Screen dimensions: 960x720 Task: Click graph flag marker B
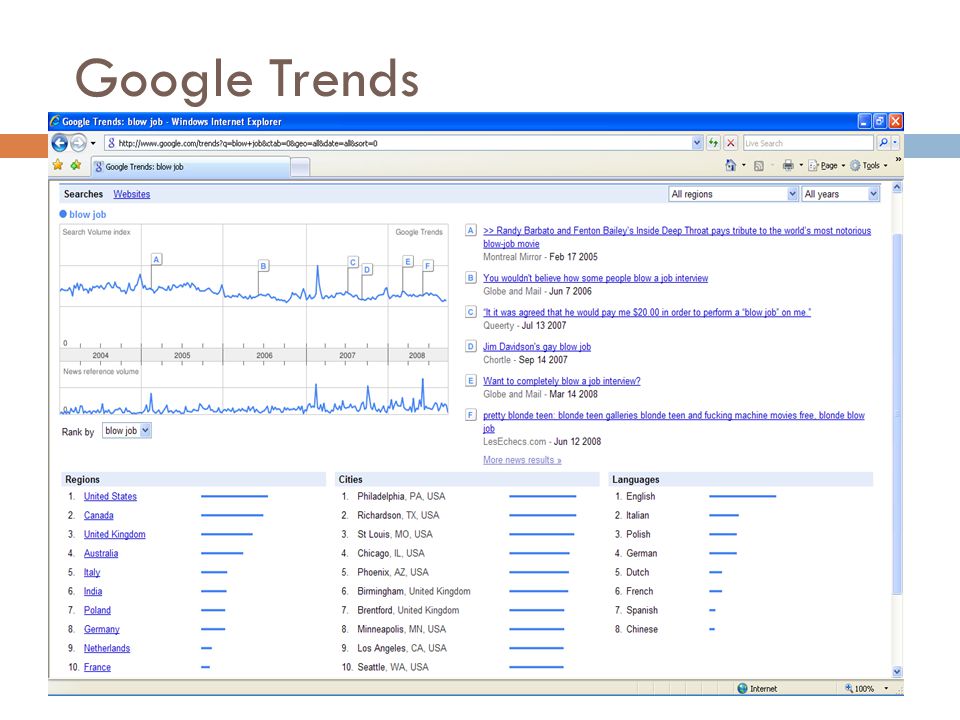coord(263,266)
